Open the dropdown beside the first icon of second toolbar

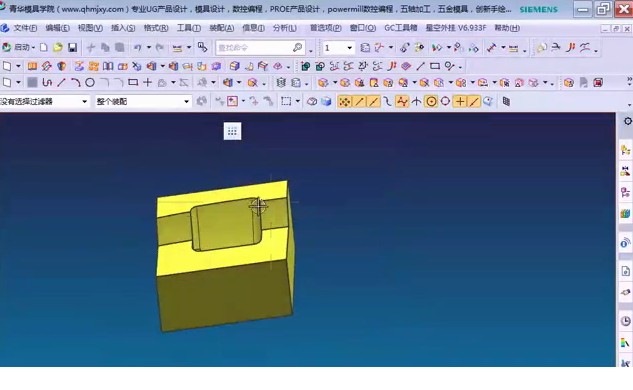[x=18, y=66]
